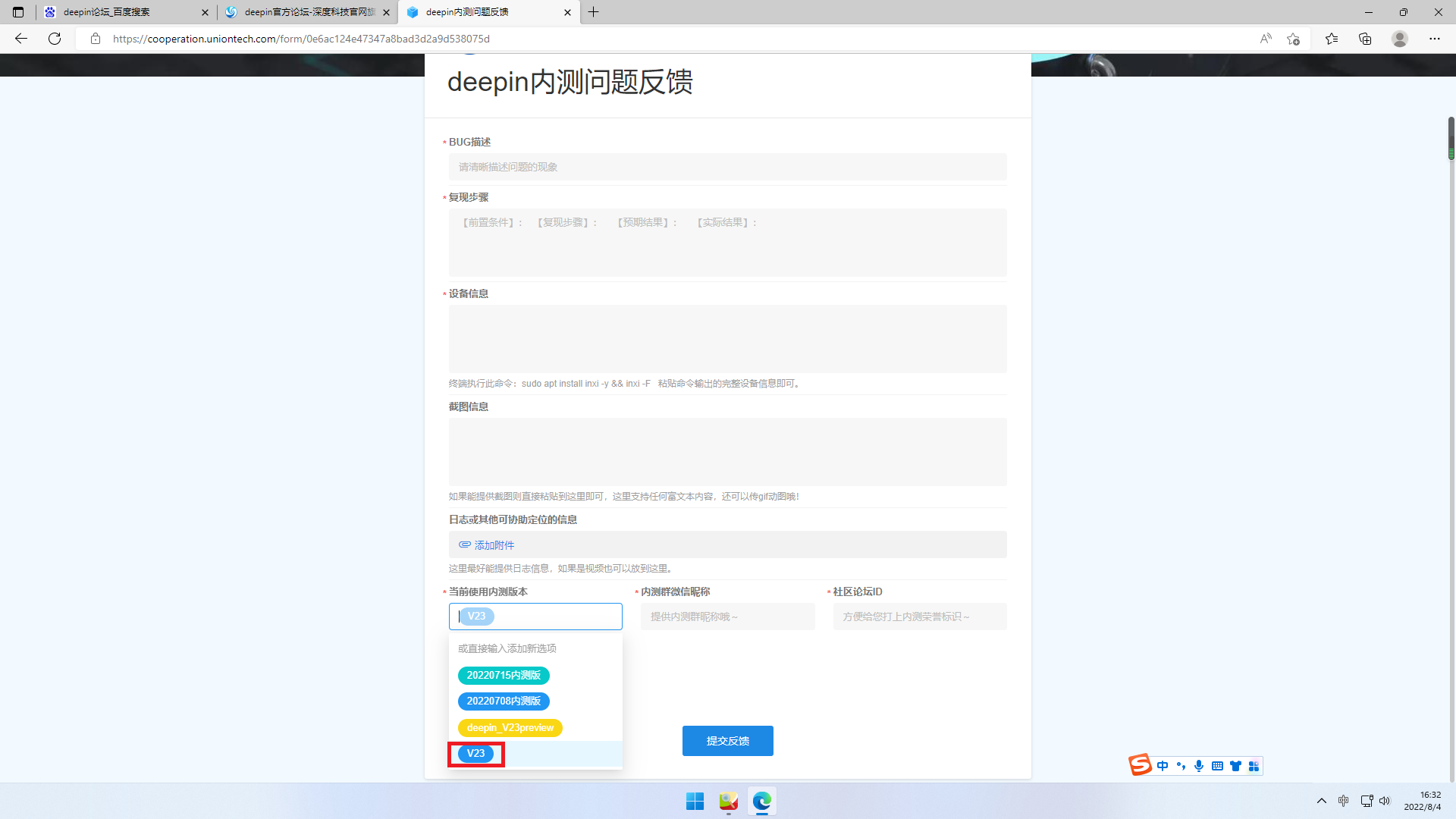Open the Sogou soft keyboard
Image resolution: width=1456 pixels, height=819 pixels.
[x=1217, y=765]
